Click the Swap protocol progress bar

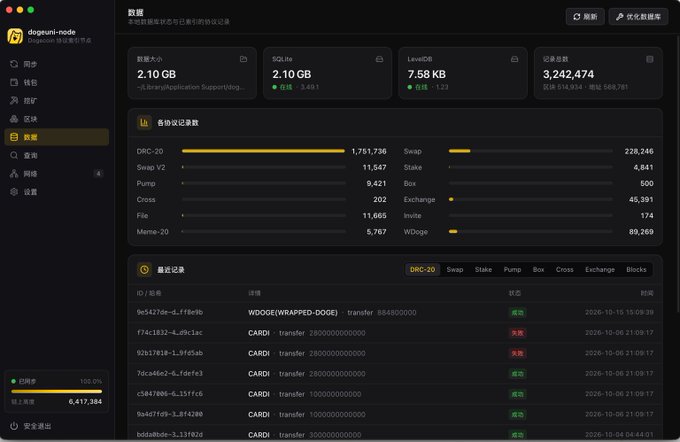(x=531, y=151)
